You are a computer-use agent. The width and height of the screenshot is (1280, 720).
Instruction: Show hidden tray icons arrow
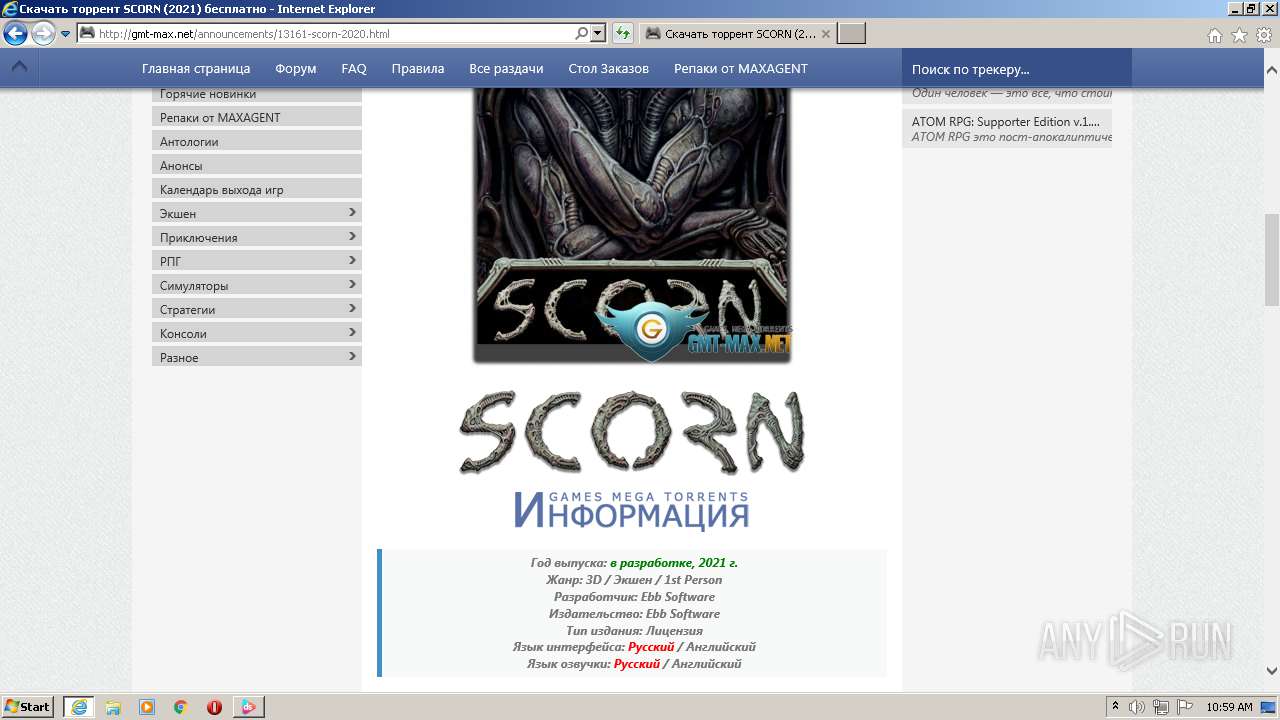[x=1116, y=706]
